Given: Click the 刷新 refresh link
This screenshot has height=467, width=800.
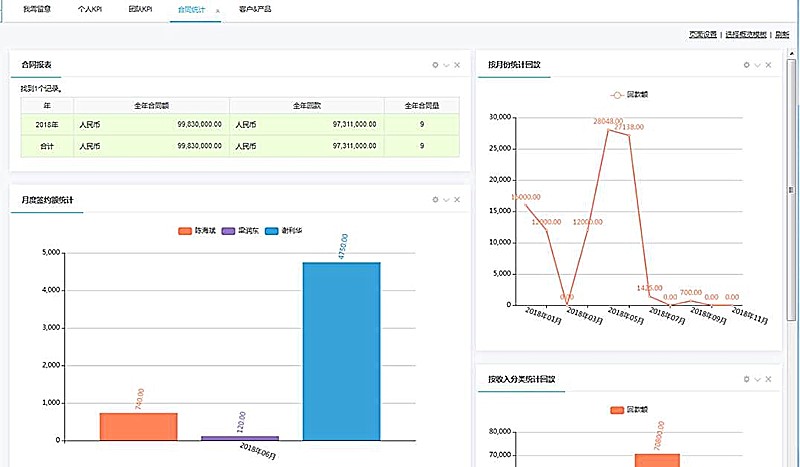Looking at the screenshot, I should 781,34.
